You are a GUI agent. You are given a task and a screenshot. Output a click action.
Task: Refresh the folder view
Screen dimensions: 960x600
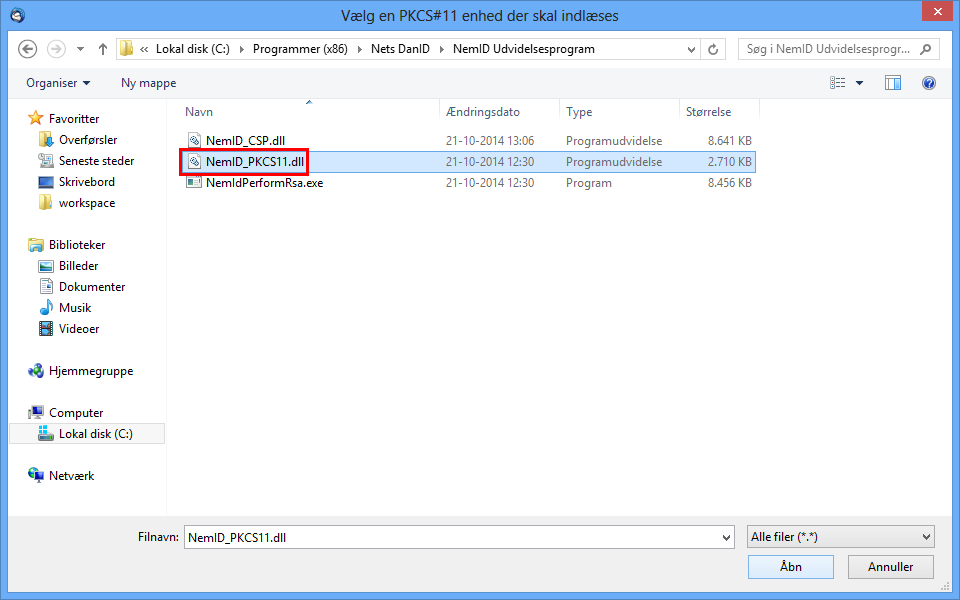(713, 49)
